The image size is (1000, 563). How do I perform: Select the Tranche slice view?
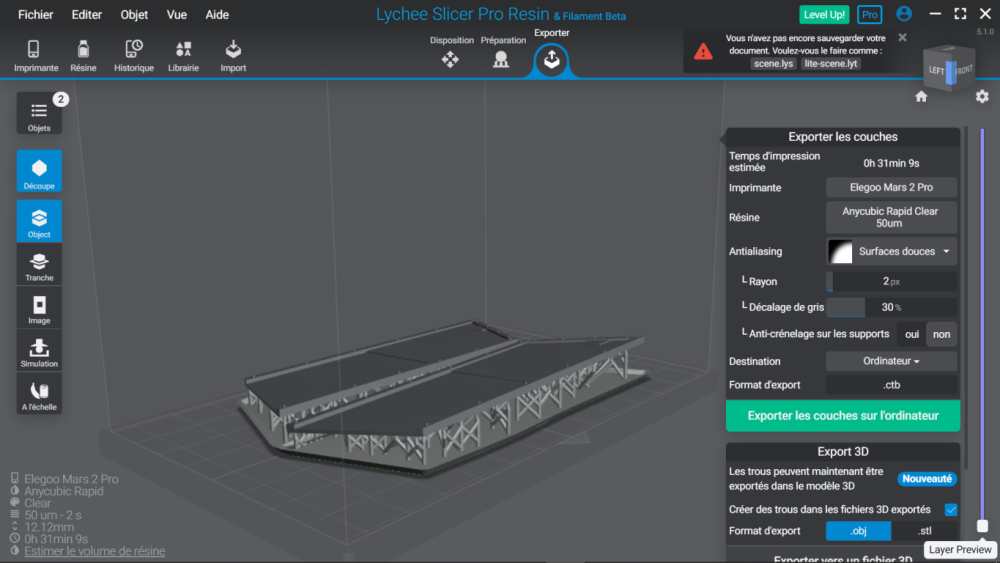click(x=39, y=265)
